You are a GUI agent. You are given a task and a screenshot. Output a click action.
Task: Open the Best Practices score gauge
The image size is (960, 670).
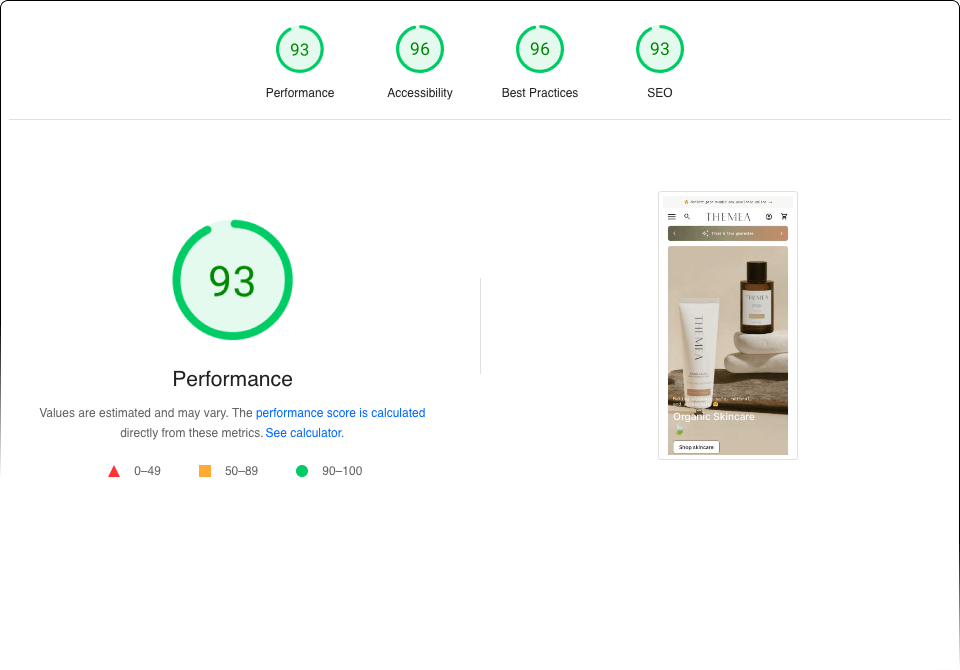(540, 50)
